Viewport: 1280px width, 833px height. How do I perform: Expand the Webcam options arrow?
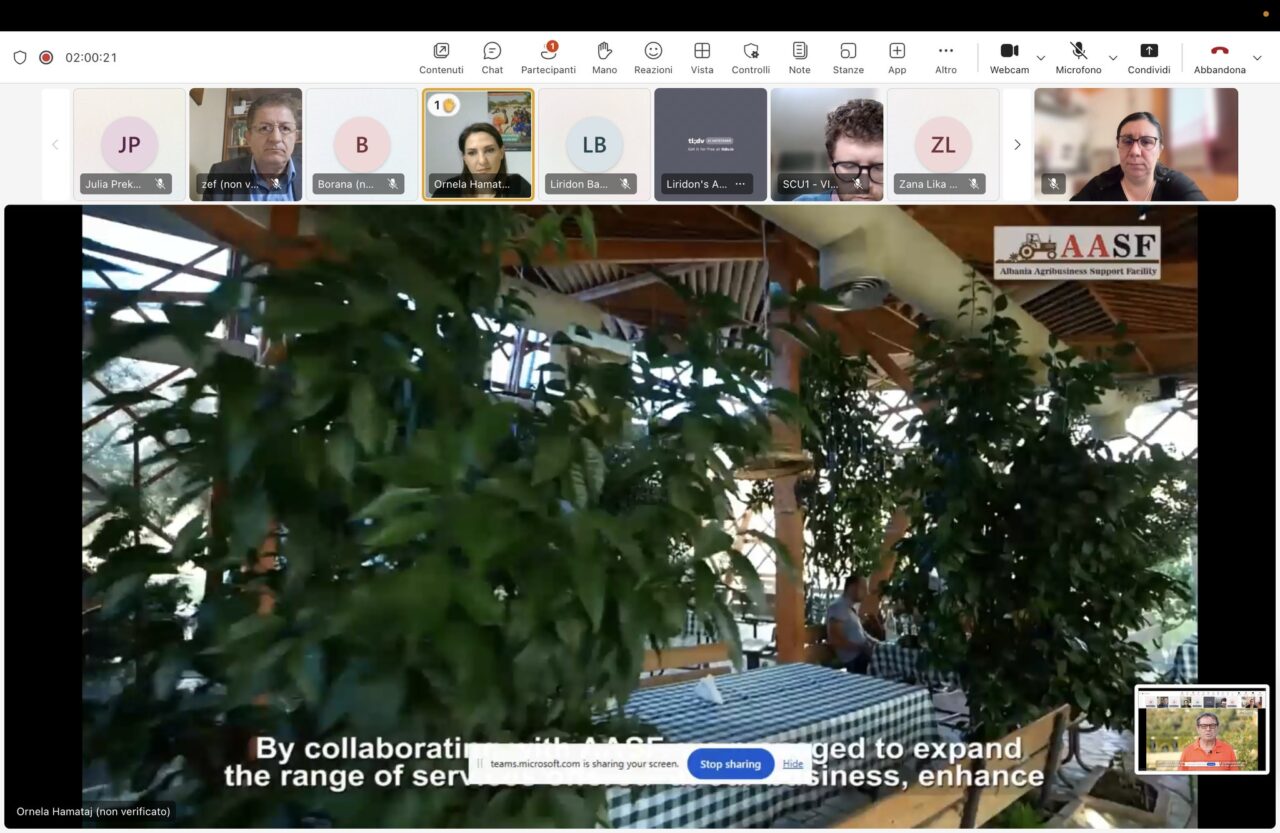coord(1041,58)
